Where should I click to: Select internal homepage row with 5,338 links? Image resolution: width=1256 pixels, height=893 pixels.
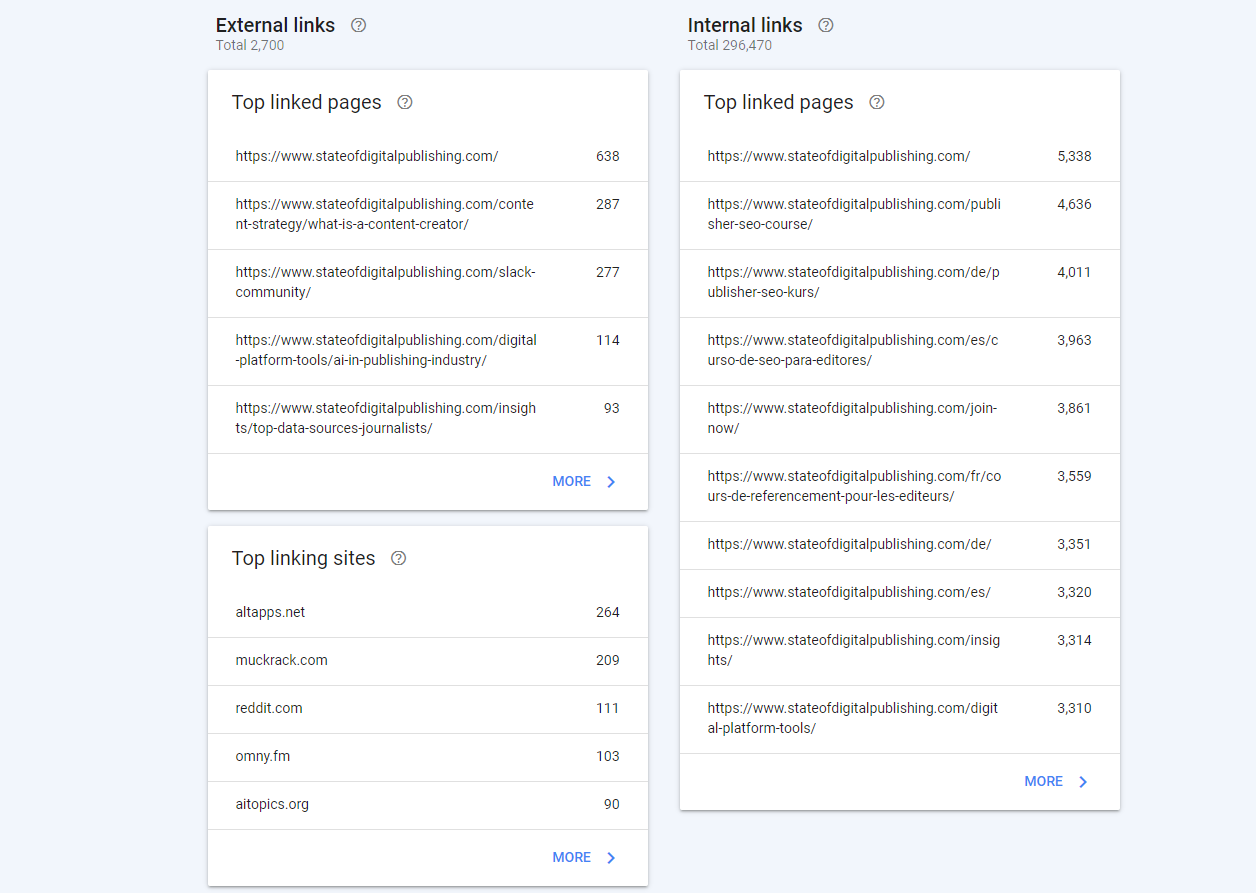click(x=900, y=156)
